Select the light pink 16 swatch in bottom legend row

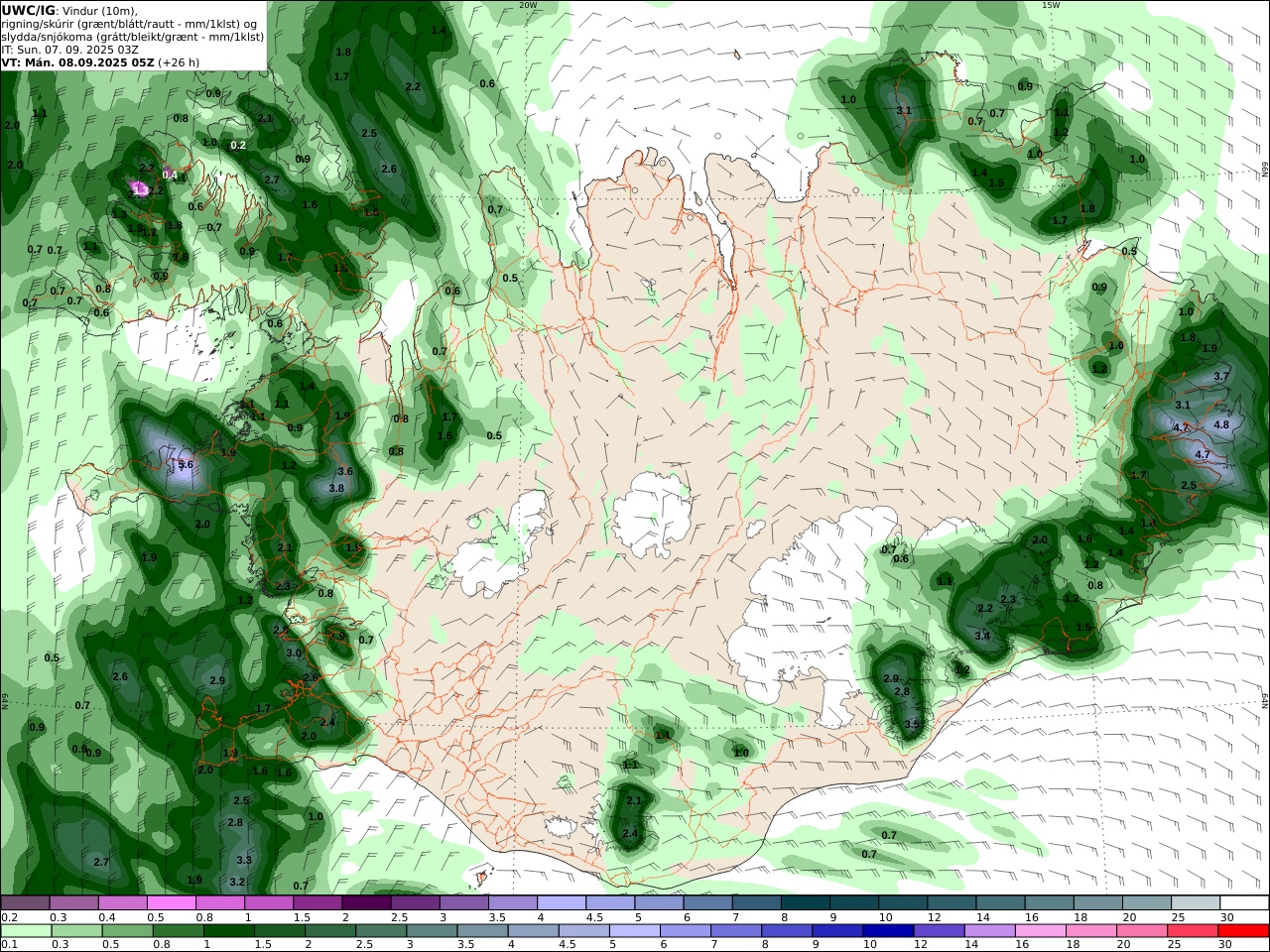coord(1041,931)
